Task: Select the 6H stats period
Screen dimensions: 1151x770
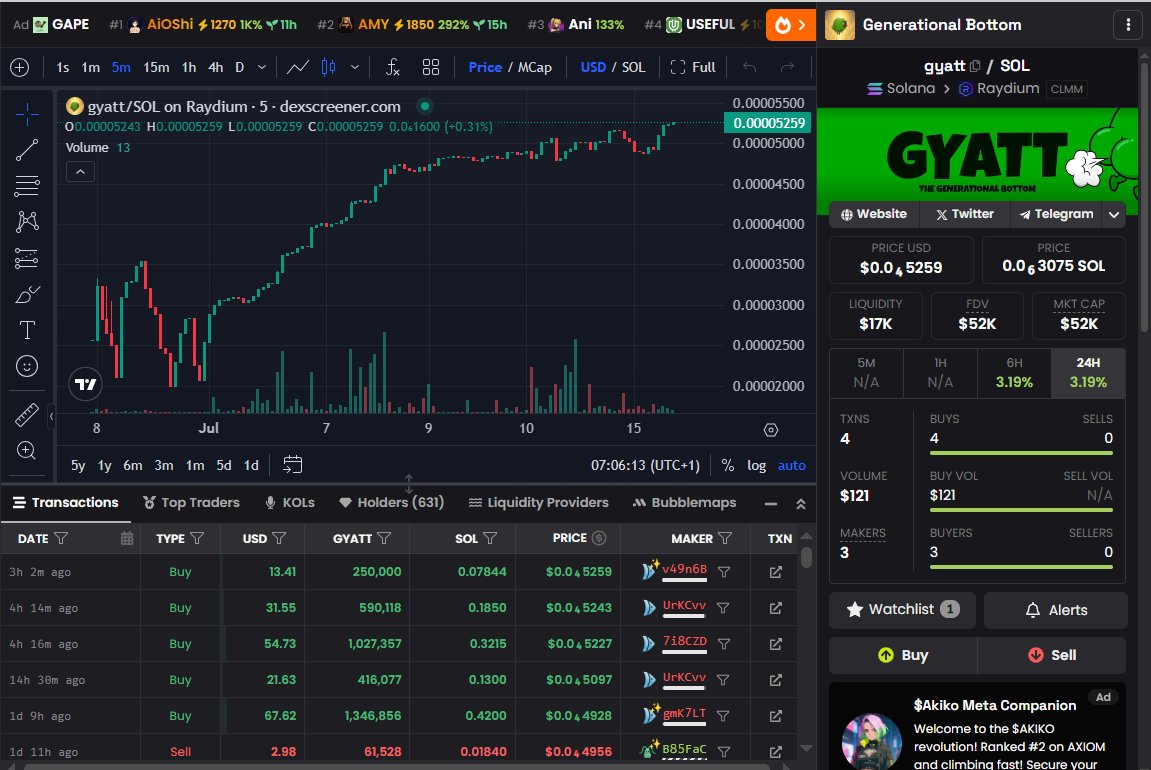Action: (1014, 373)
